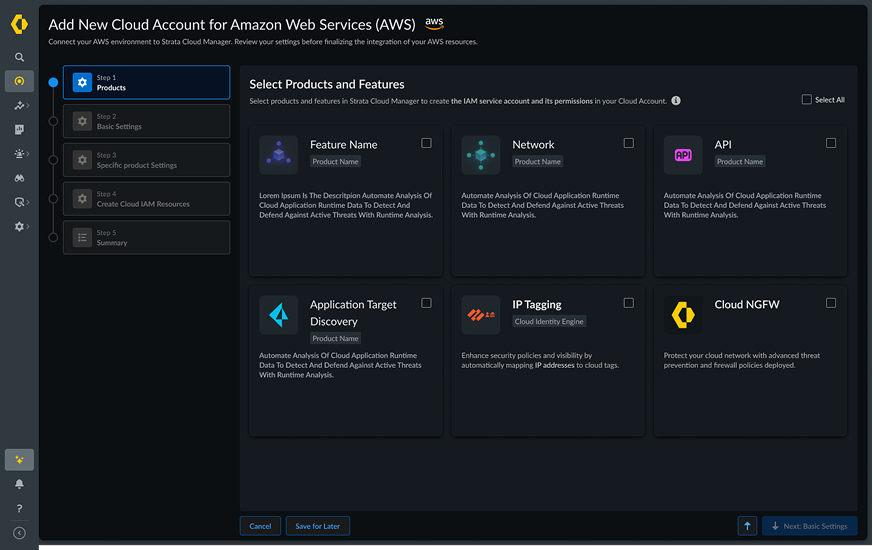
Task: Click the sparkle AI assistant icon
Action: 19,460
